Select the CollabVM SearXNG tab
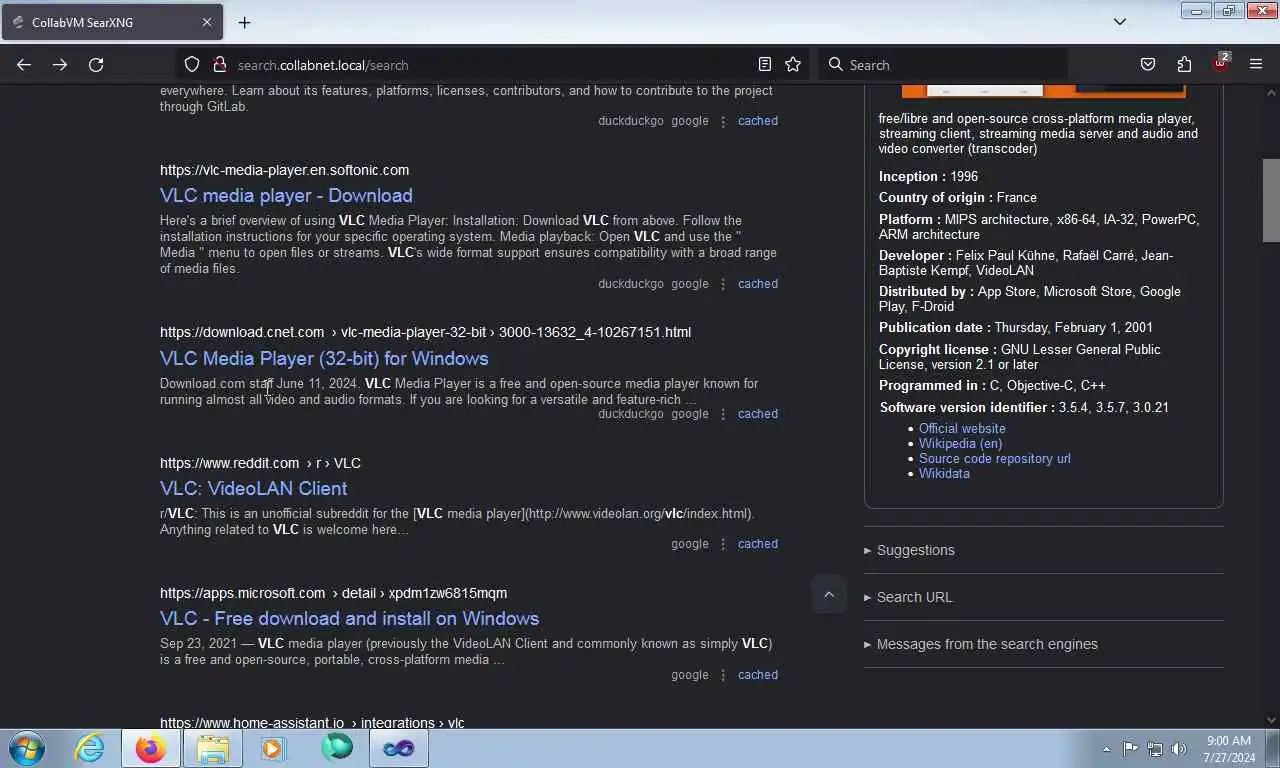Screen dimensions: 1280x768 (111, 22)
